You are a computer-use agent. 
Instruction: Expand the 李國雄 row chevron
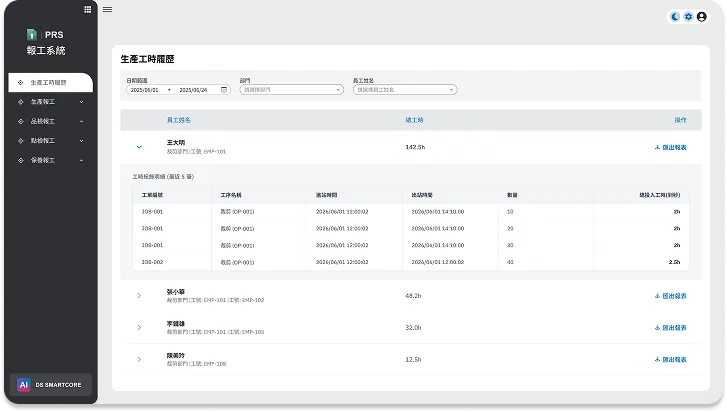139,328
